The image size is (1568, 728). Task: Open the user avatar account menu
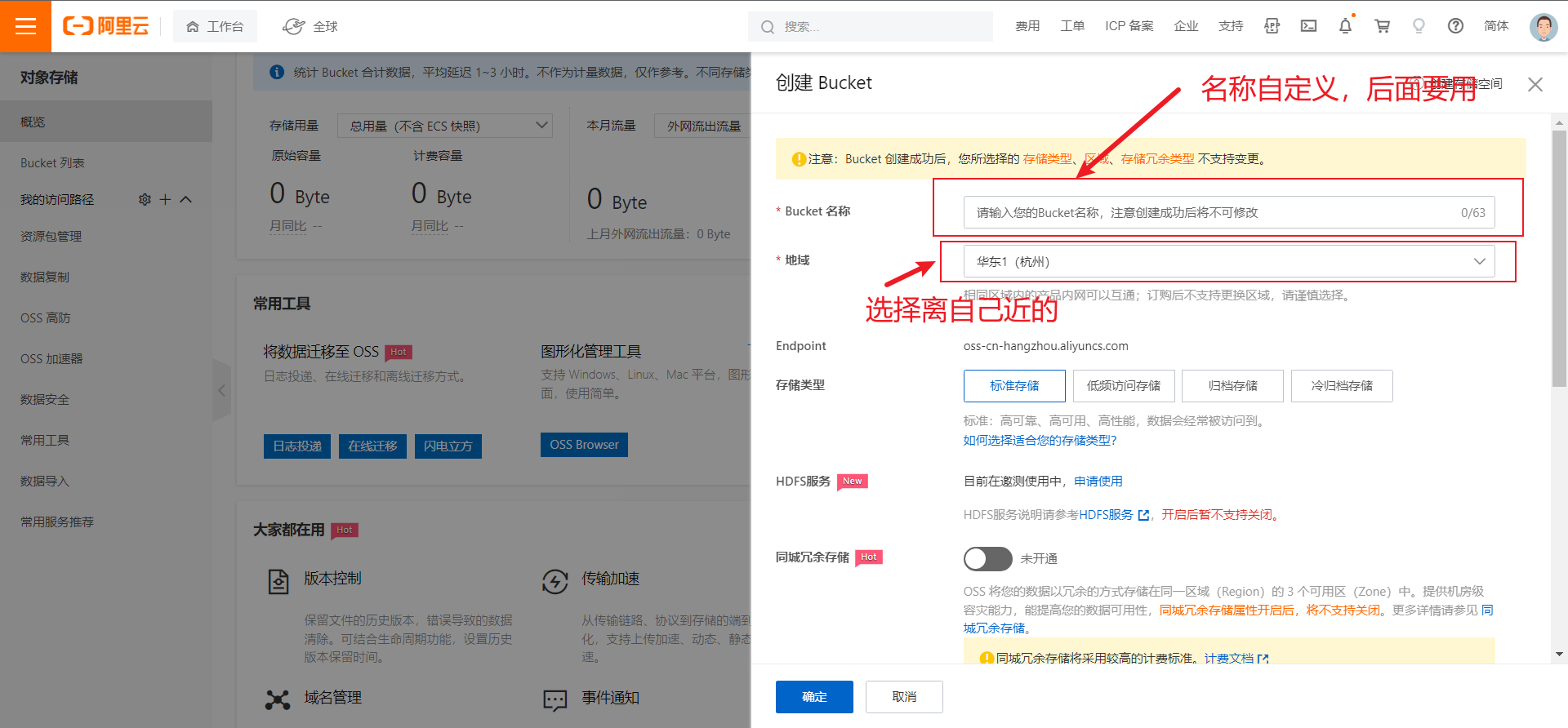pyautogui.click(x=1543, y=26)
